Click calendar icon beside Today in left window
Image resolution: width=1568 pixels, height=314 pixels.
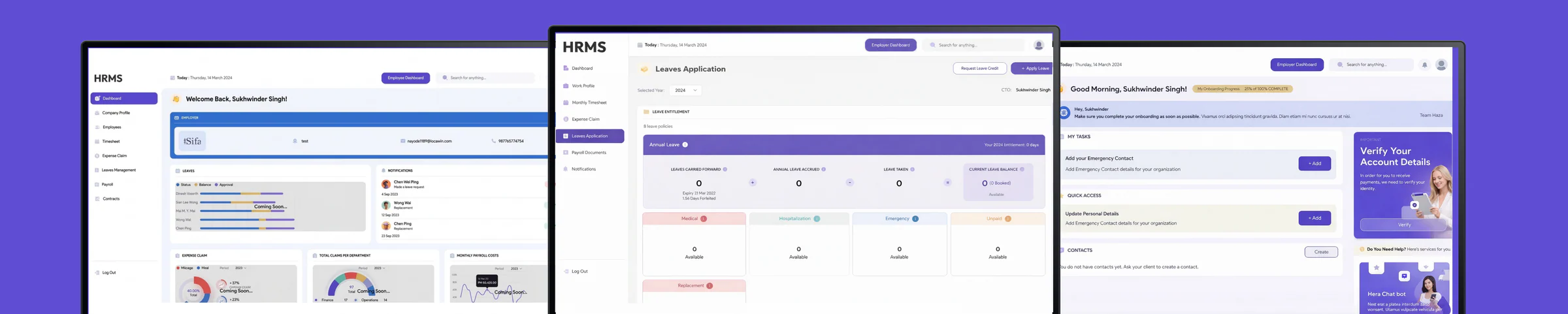[172, 78]
